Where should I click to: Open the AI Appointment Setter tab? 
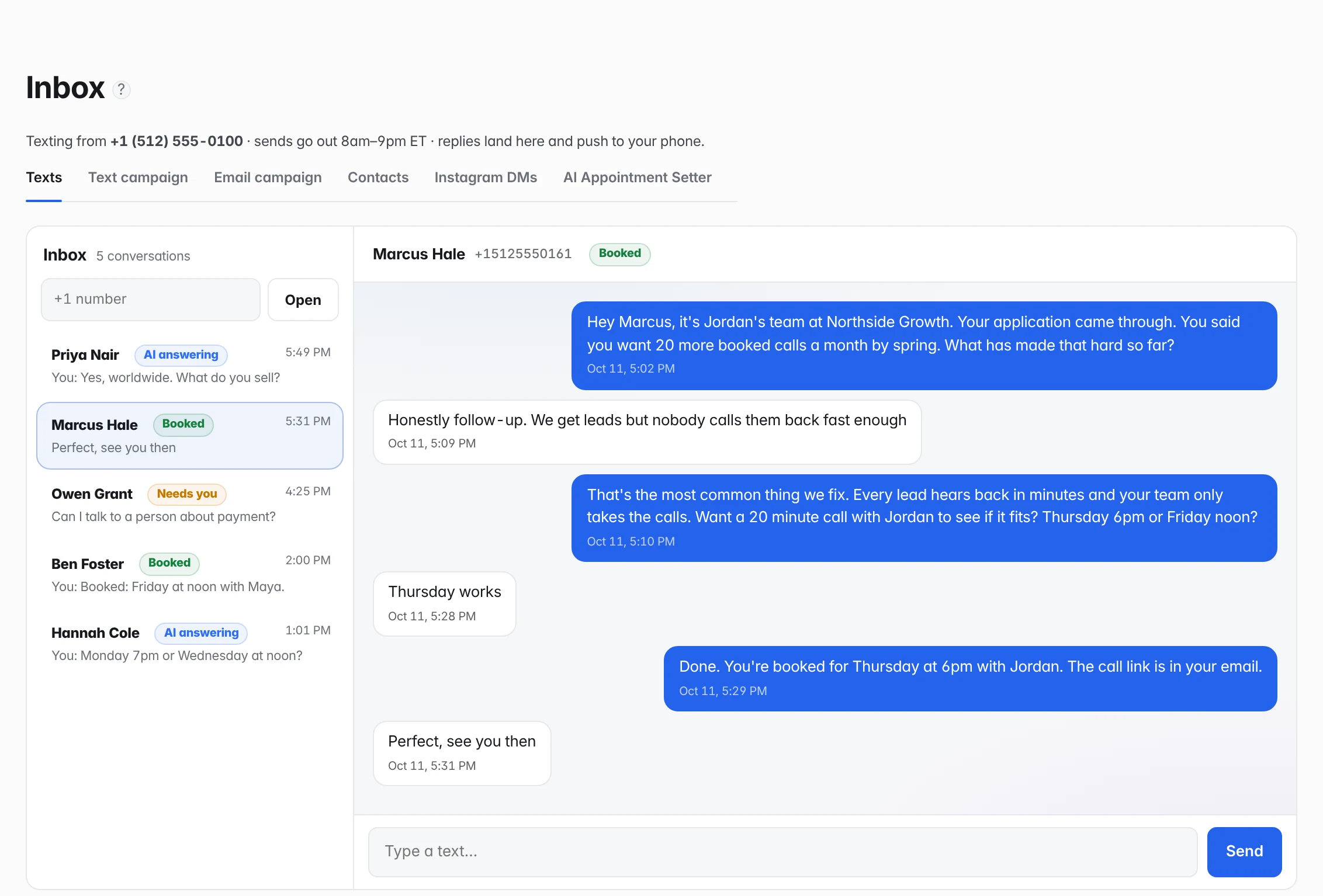pos(637,178)
